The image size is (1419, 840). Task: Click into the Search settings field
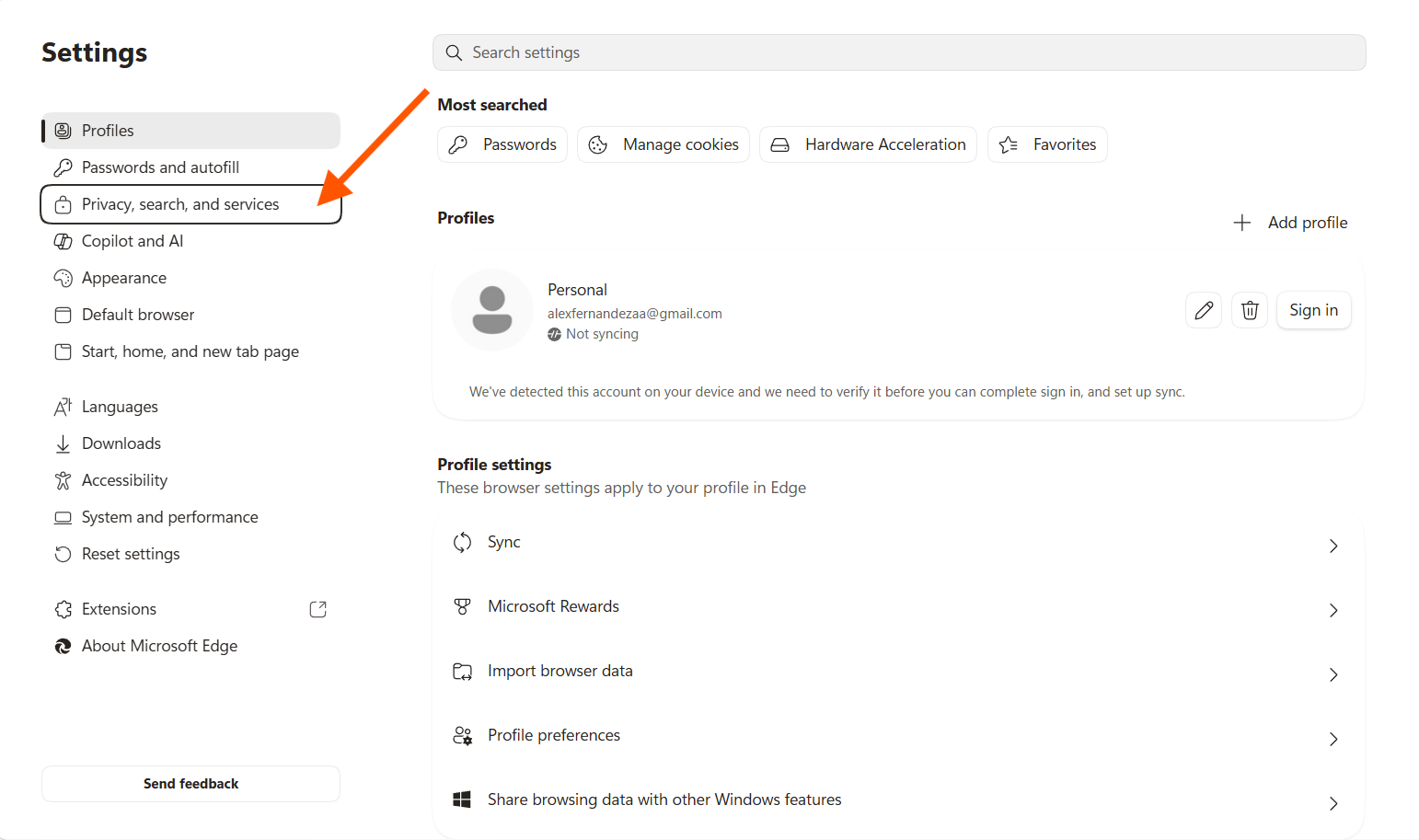899,52
